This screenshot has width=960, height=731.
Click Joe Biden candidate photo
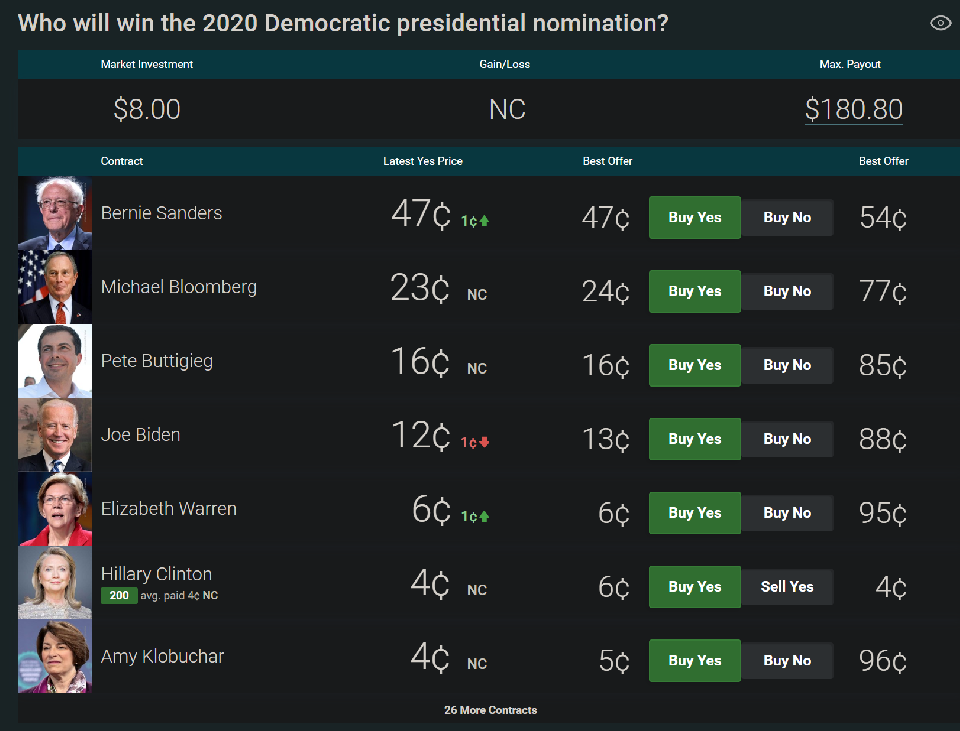pyautogui.click(x=55, y=436)
